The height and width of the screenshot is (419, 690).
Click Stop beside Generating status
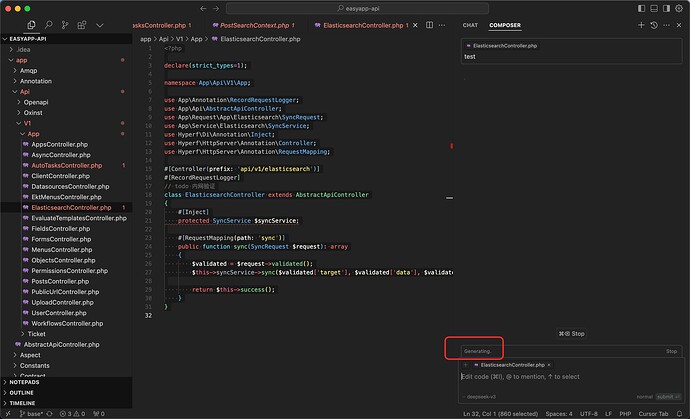(x=671, y=351)
